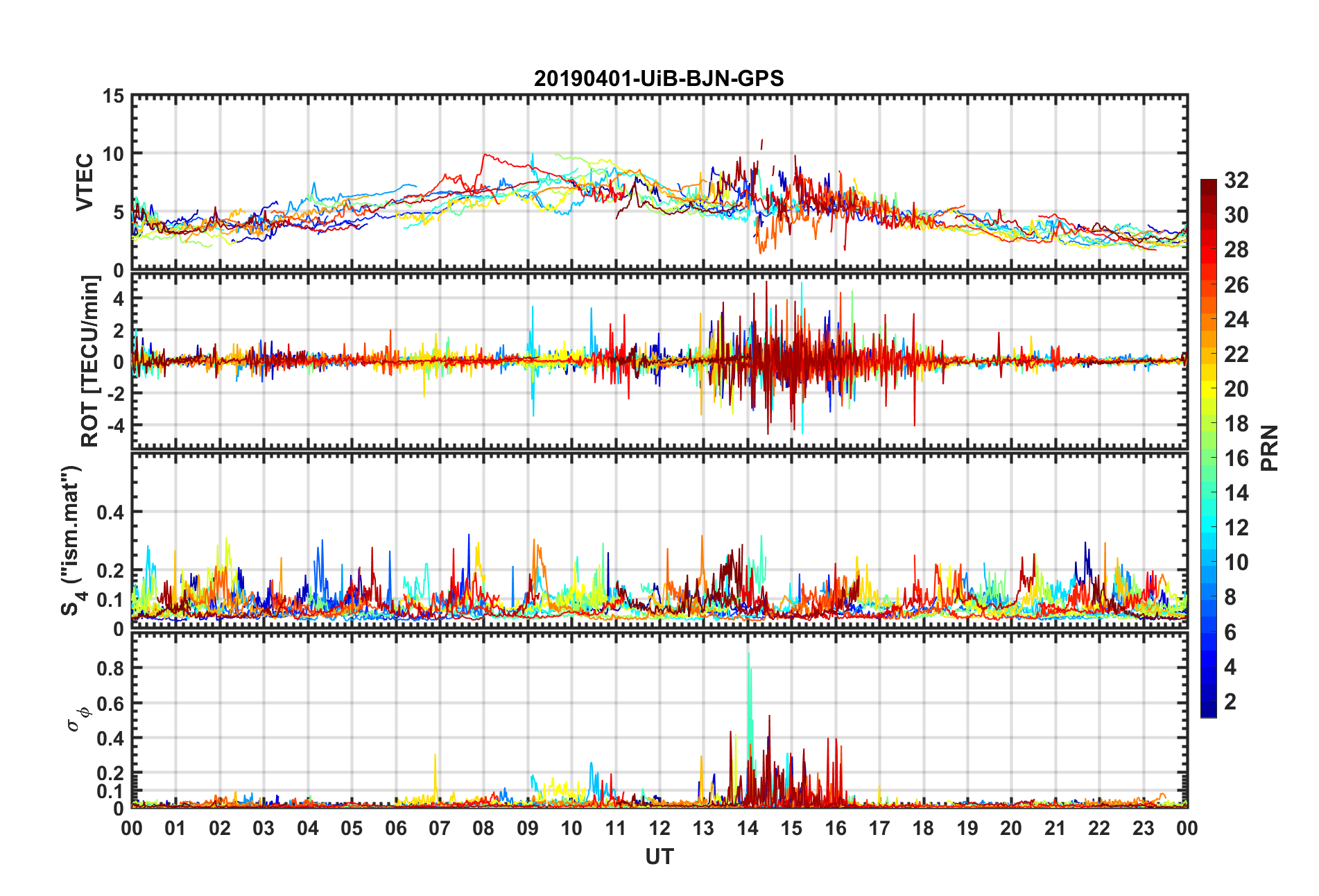Click colorbar tick label 24
Viewport: 1319px width, 896px height.
tap(1236, 319)
